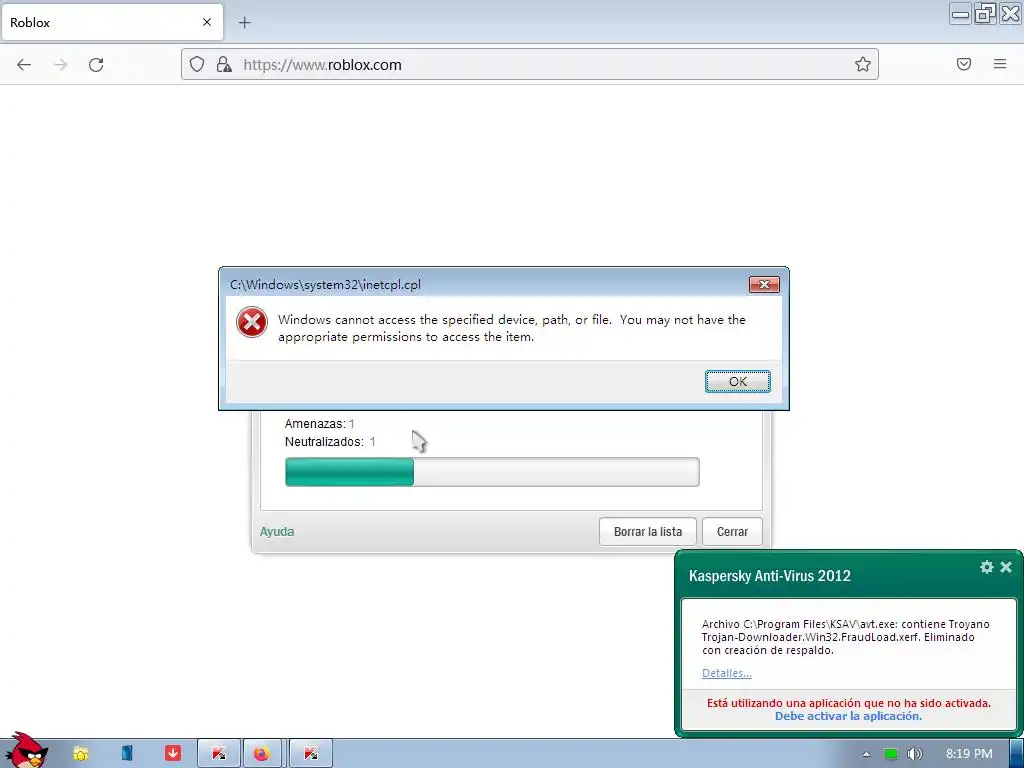
Task: Click the Amenazas: 1 text
Action: coord(319,424)
